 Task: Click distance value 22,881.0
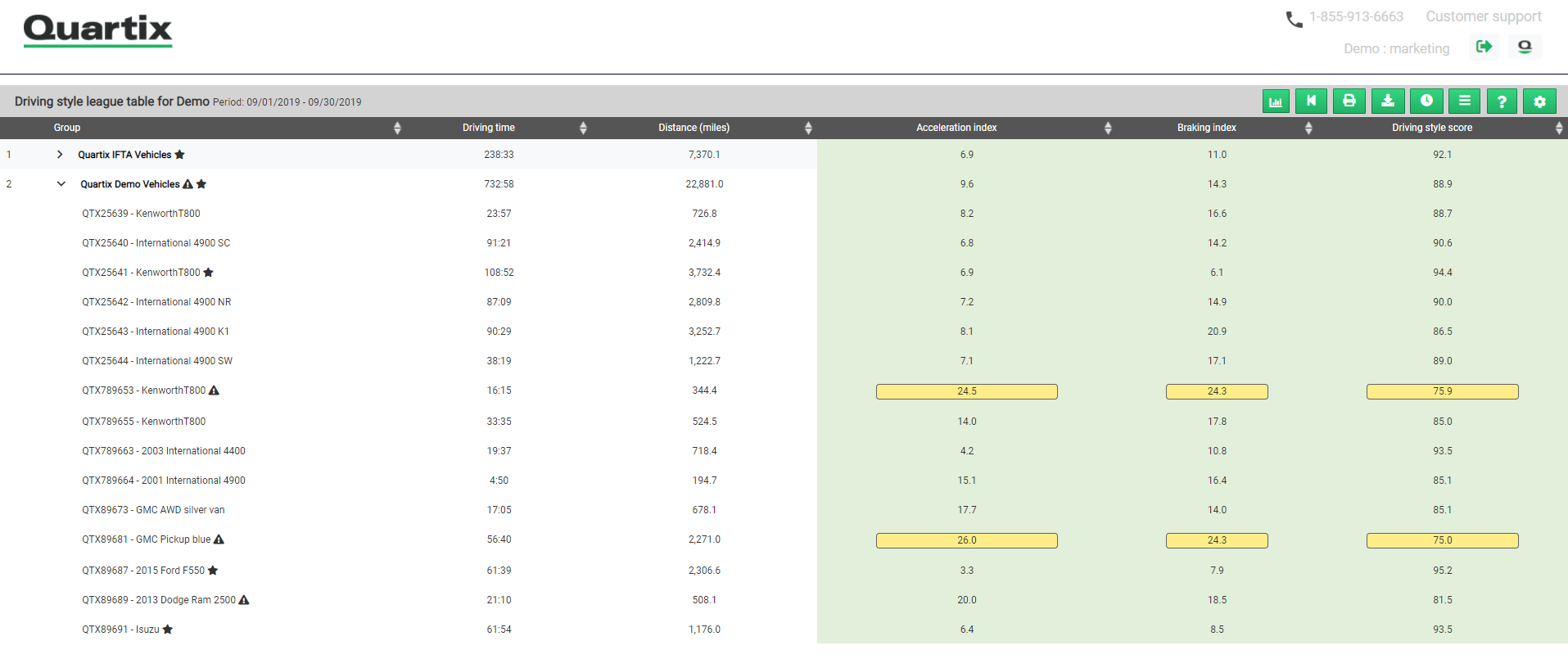704,184
